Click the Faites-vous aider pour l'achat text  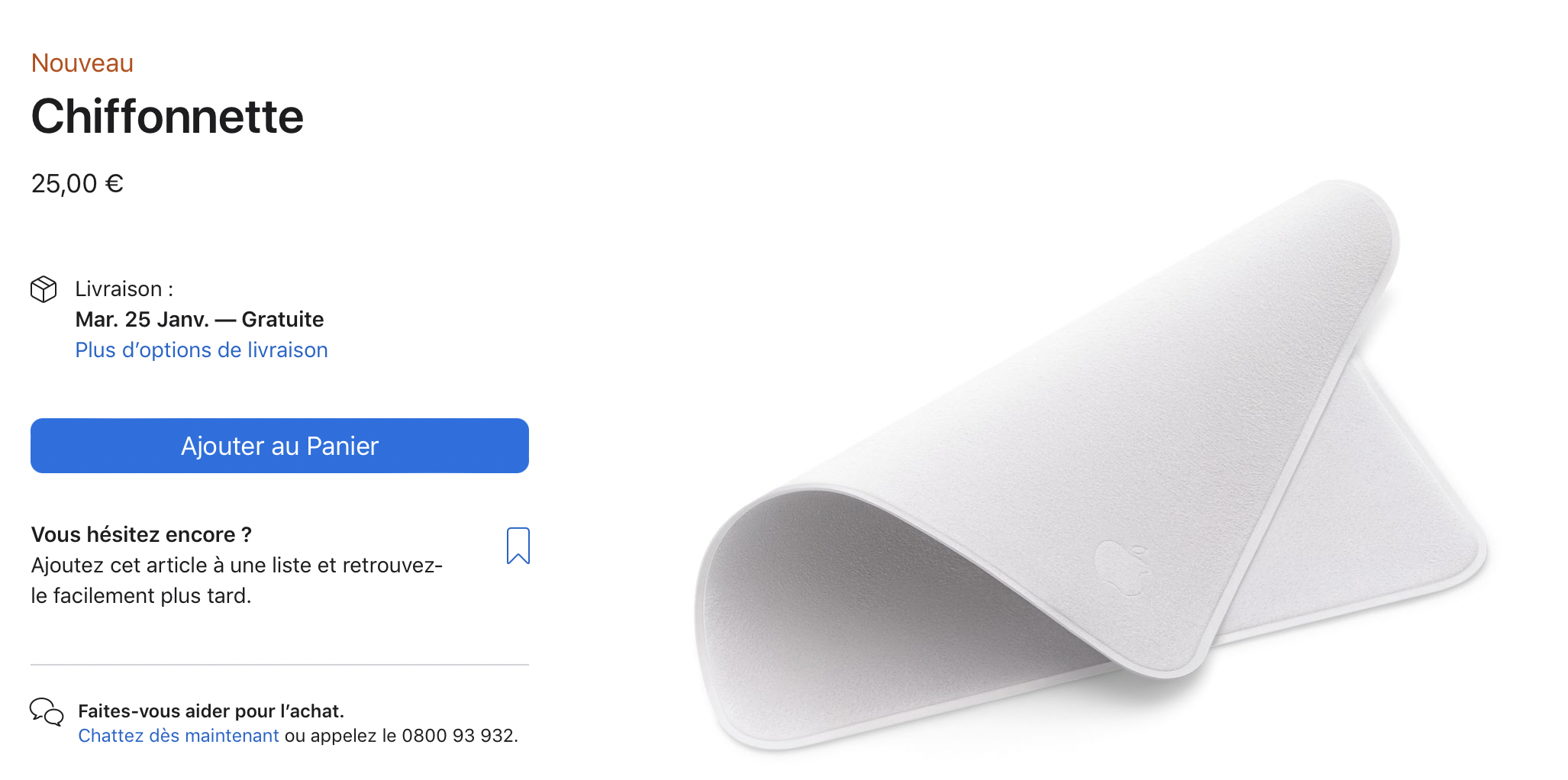coord(211,711)
